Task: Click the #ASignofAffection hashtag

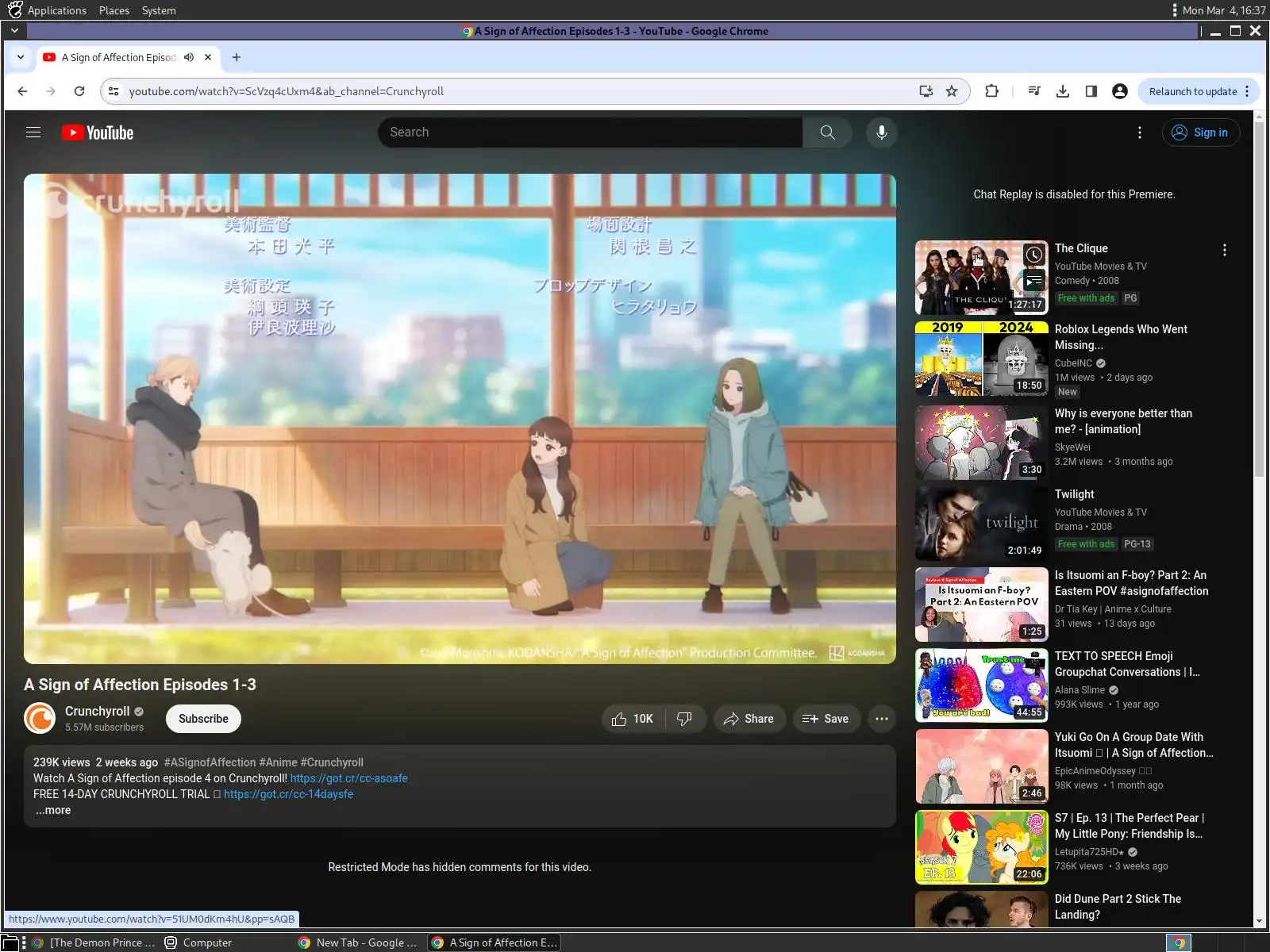Action: tap(210, 762)
